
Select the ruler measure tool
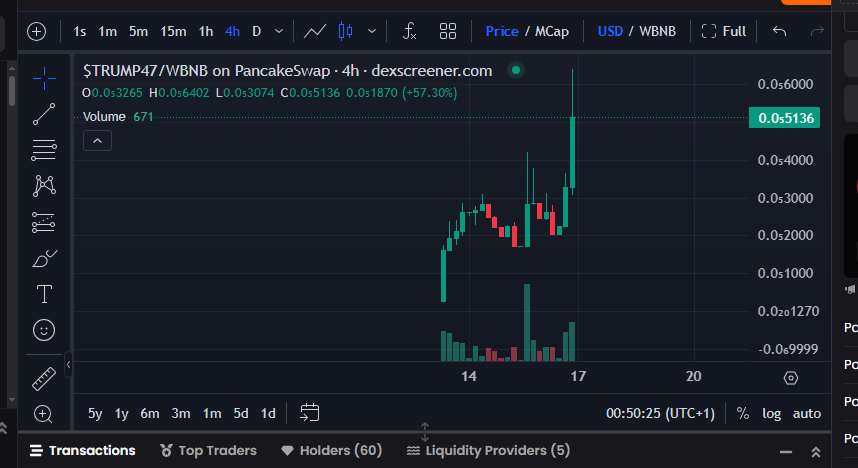tap(44, 379)
